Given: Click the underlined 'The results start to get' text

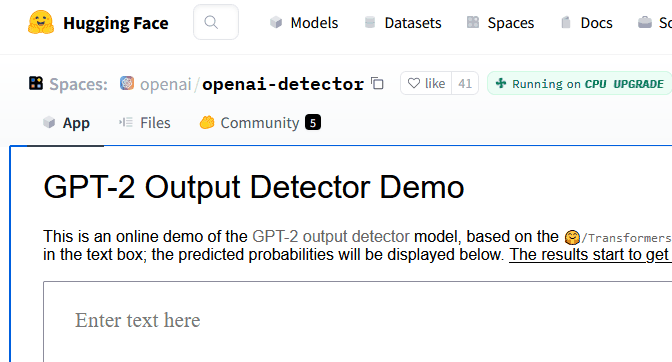Looking at the screenshot, I should (590, 254).
